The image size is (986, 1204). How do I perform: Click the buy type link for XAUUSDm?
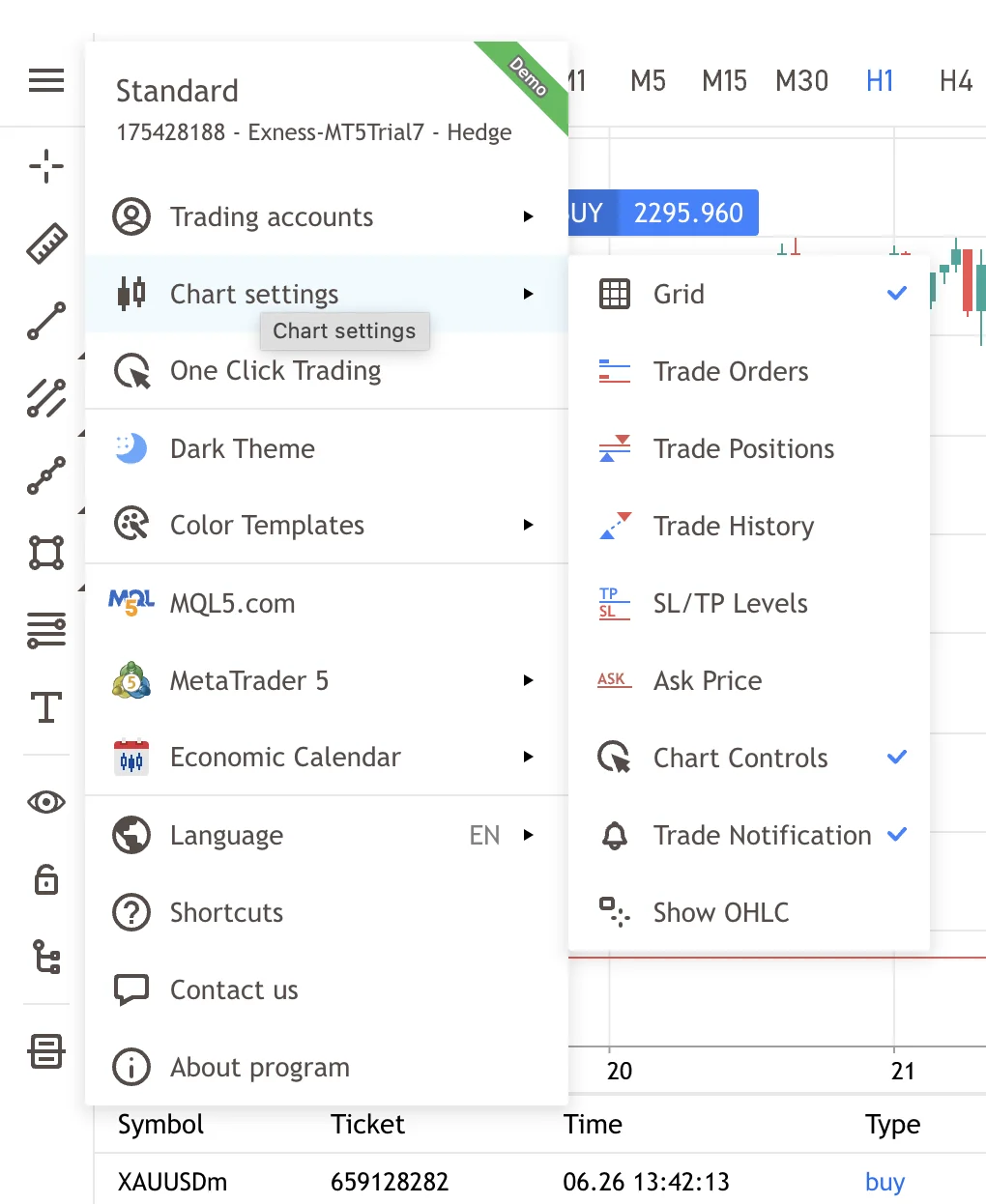tap(884, 1182)
